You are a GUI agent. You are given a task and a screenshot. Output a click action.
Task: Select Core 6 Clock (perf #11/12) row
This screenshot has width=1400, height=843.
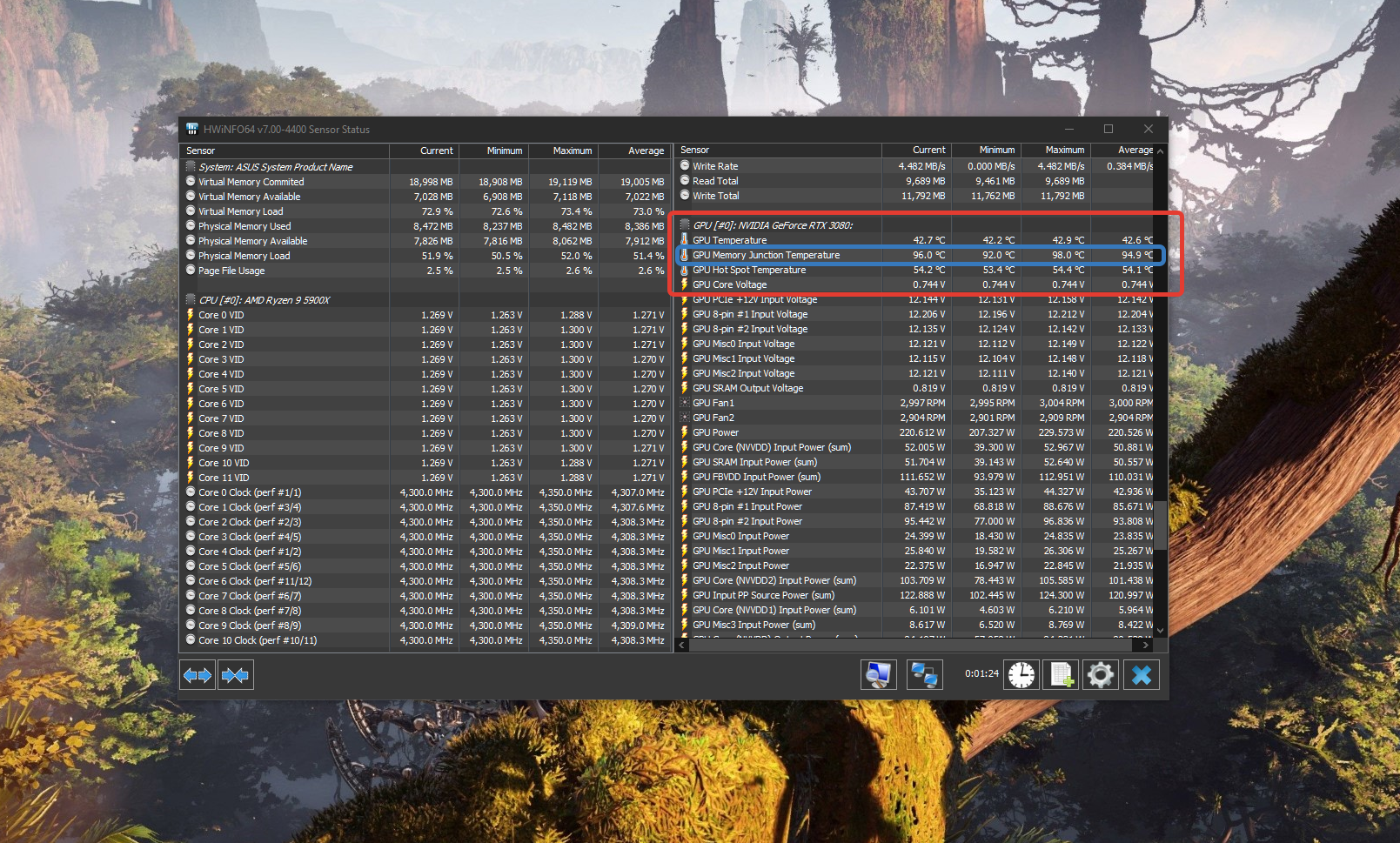click(425, 581)
